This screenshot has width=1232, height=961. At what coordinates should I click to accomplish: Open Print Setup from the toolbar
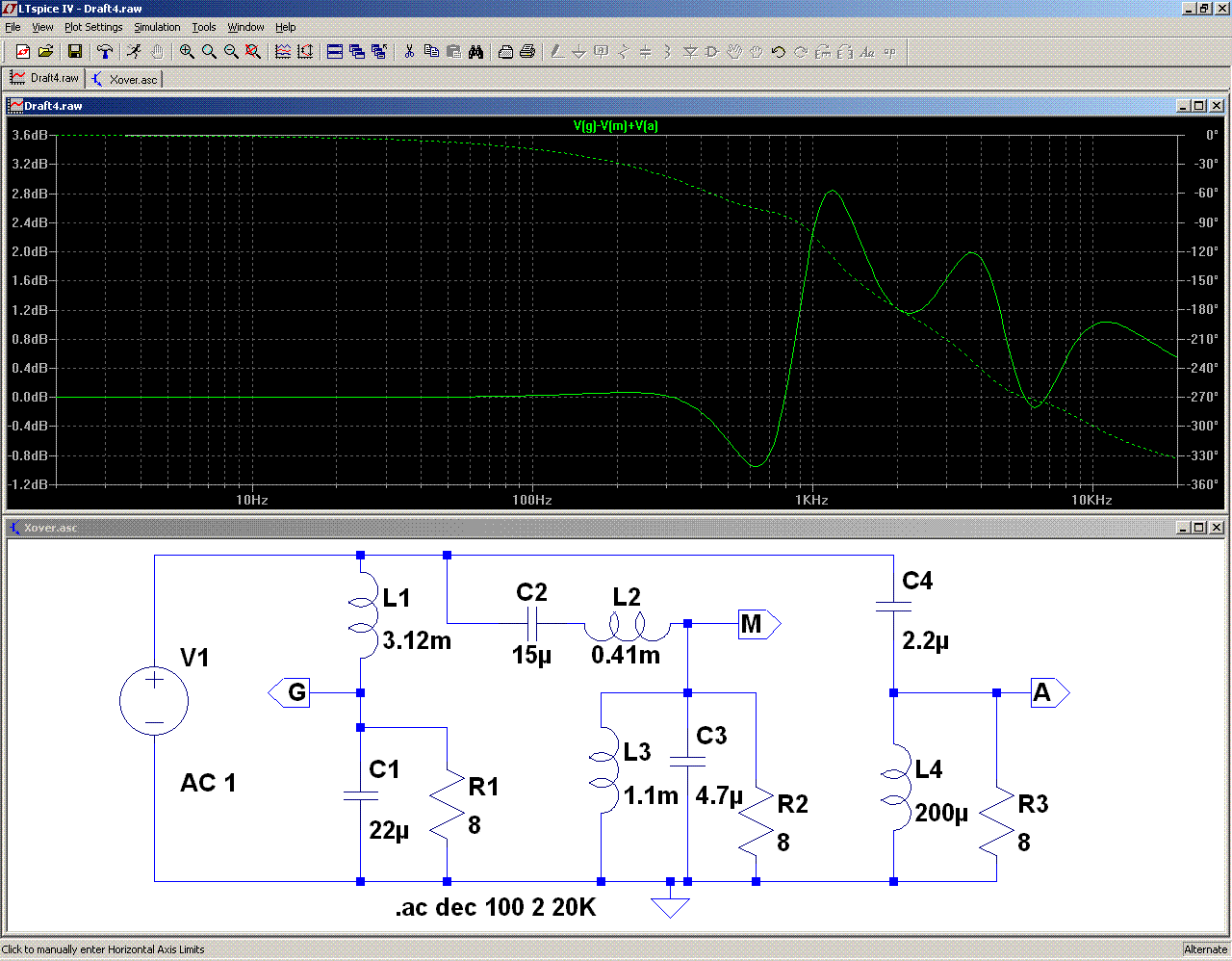[x=505, y=52]
